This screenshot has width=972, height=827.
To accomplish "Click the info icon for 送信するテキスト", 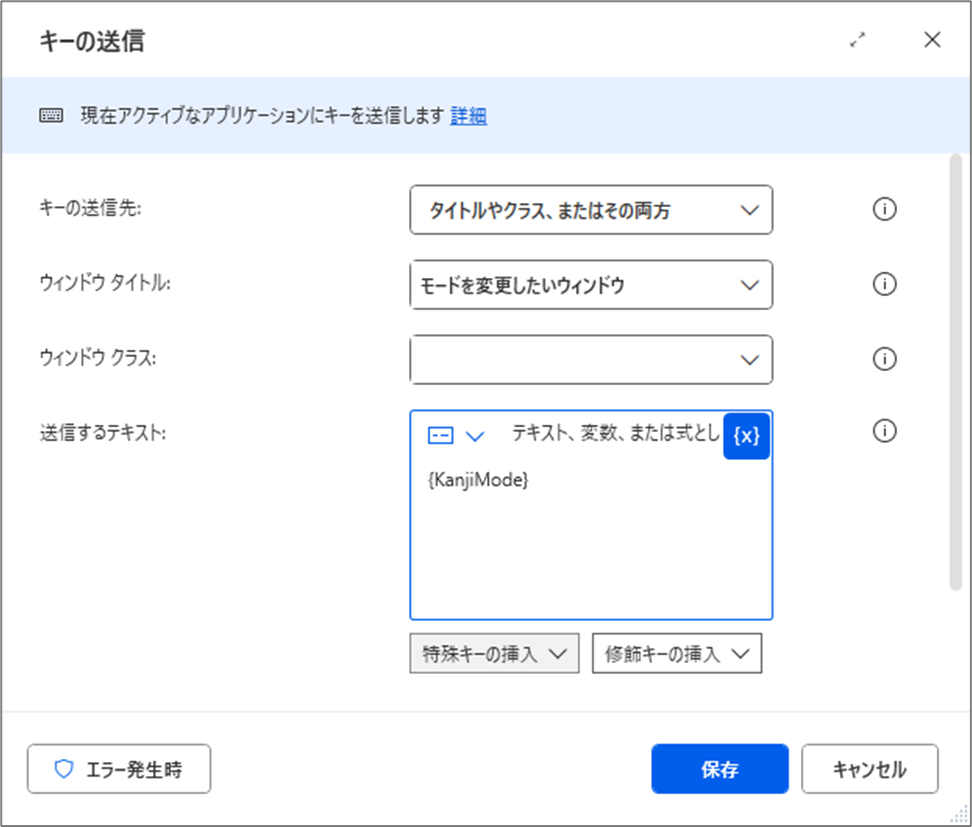I will [884, 431].
